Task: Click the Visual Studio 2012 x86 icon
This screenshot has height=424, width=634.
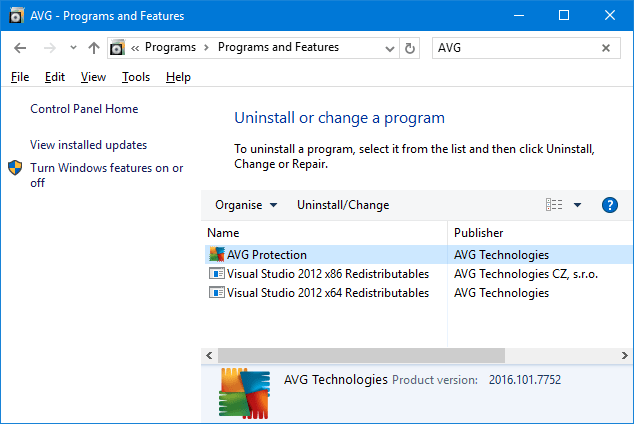Action: point(216,274)
